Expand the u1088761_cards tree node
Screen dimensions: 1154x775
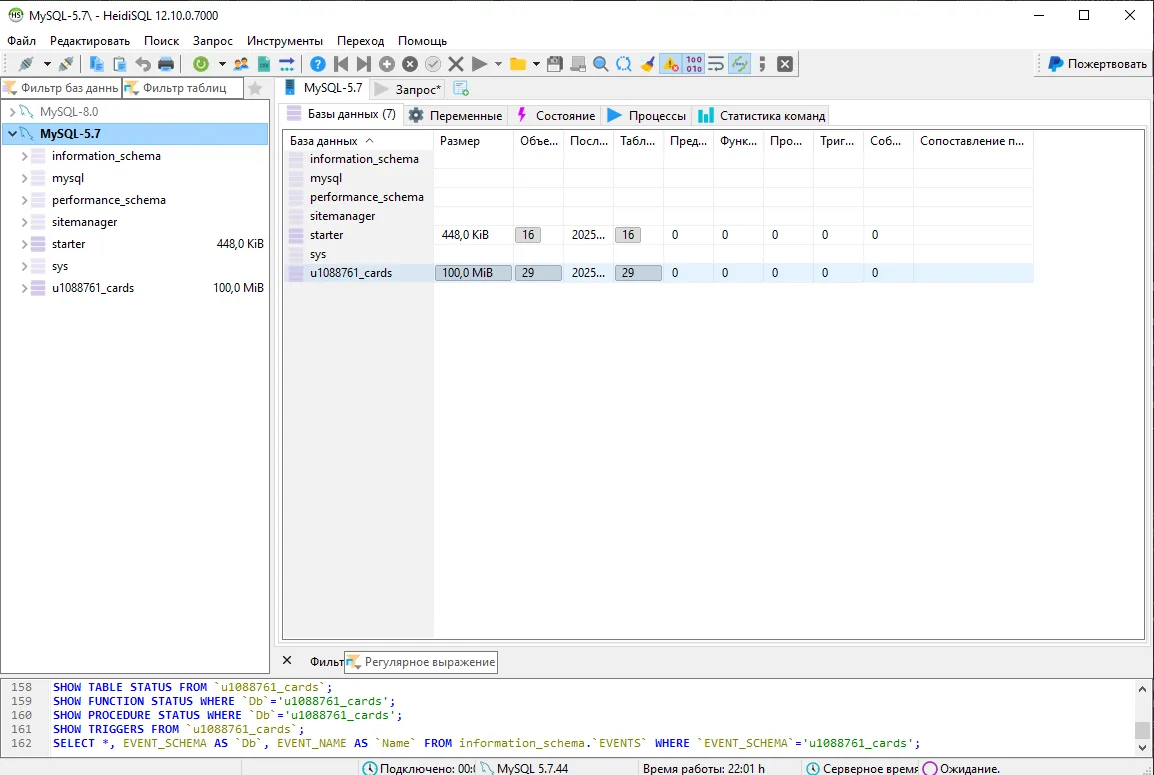[x=24, y=289]
